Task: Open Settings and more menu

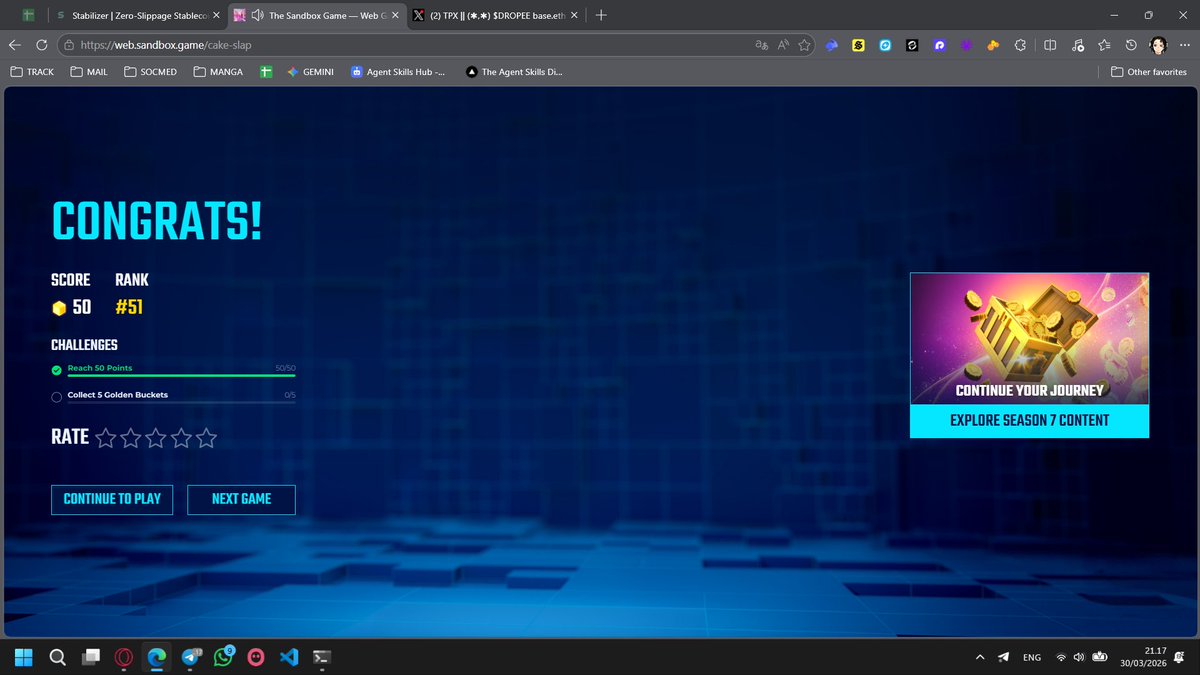Action: [x=1185, y=45]
